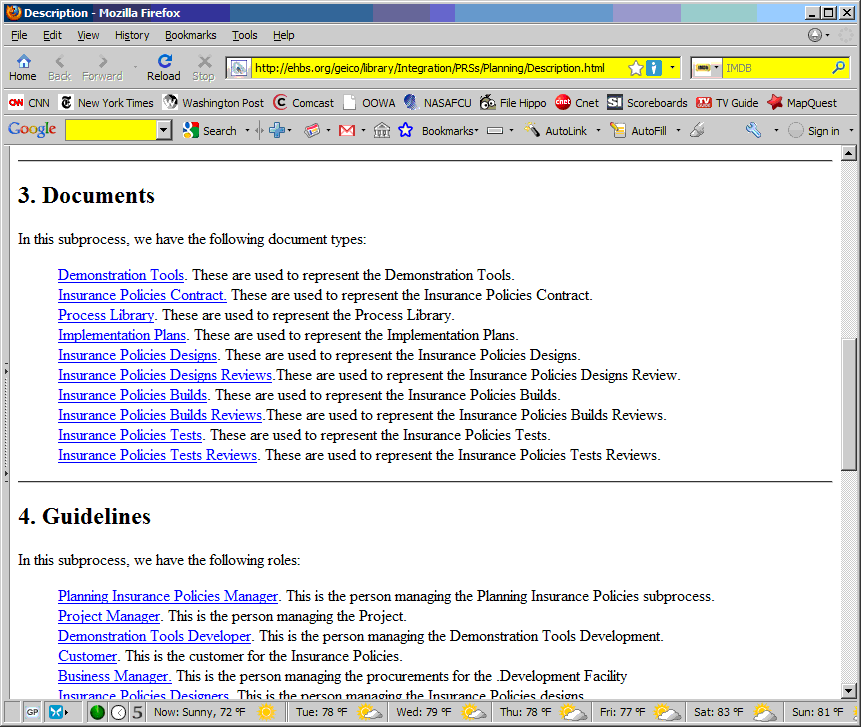Screen dimensions: 861x727
Task: Open the View menu
Action: point(88,35)
